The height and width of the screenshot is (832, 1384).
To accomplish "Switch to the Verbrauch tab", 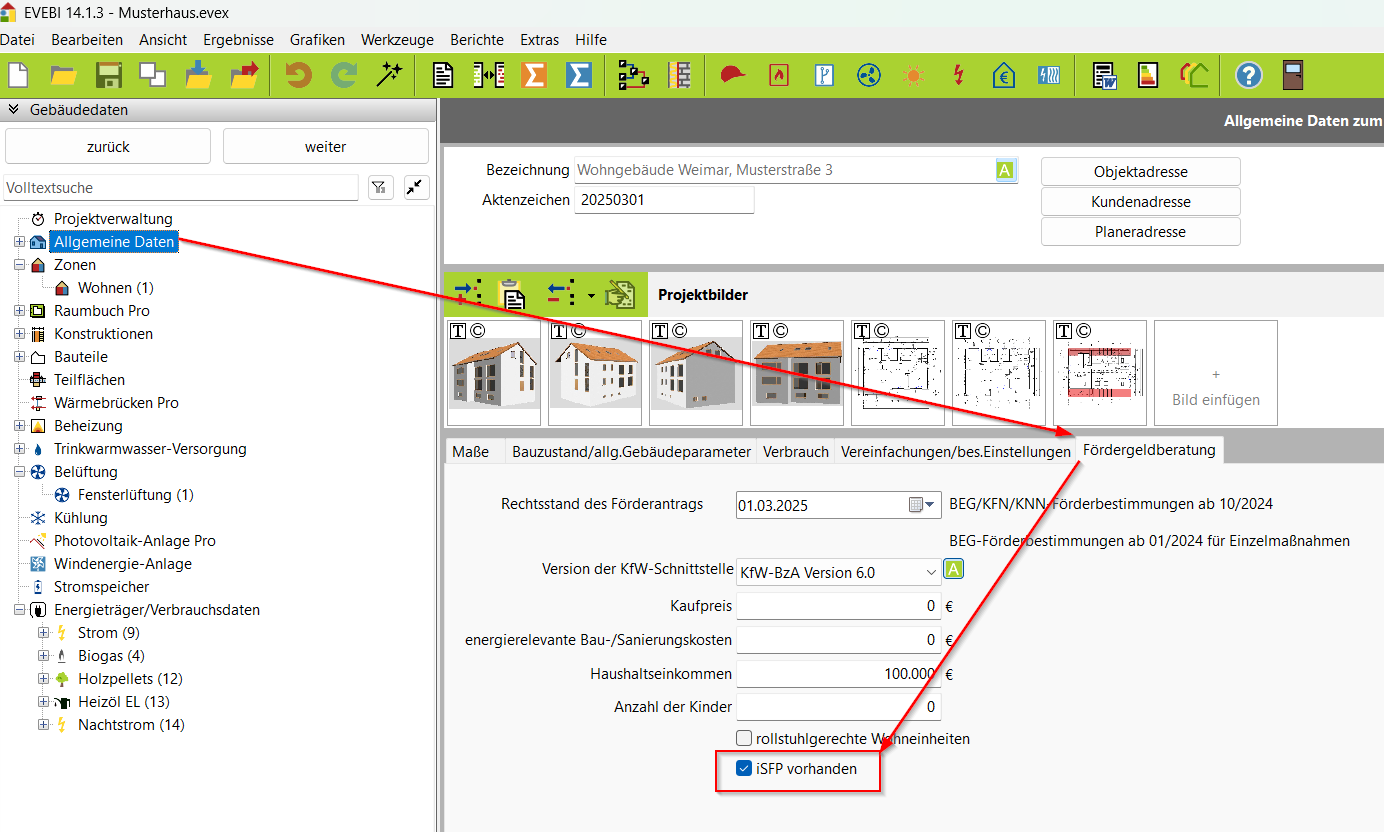I will [795, 451].
